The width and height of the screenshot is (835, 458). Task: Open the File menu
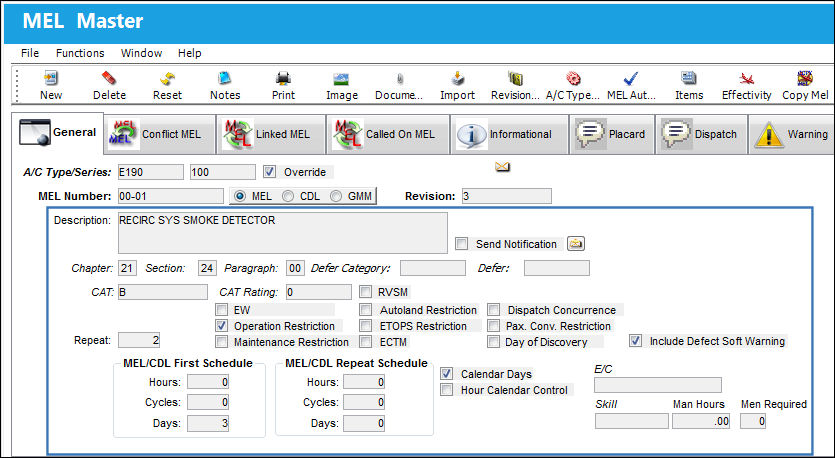pos(30,53)
